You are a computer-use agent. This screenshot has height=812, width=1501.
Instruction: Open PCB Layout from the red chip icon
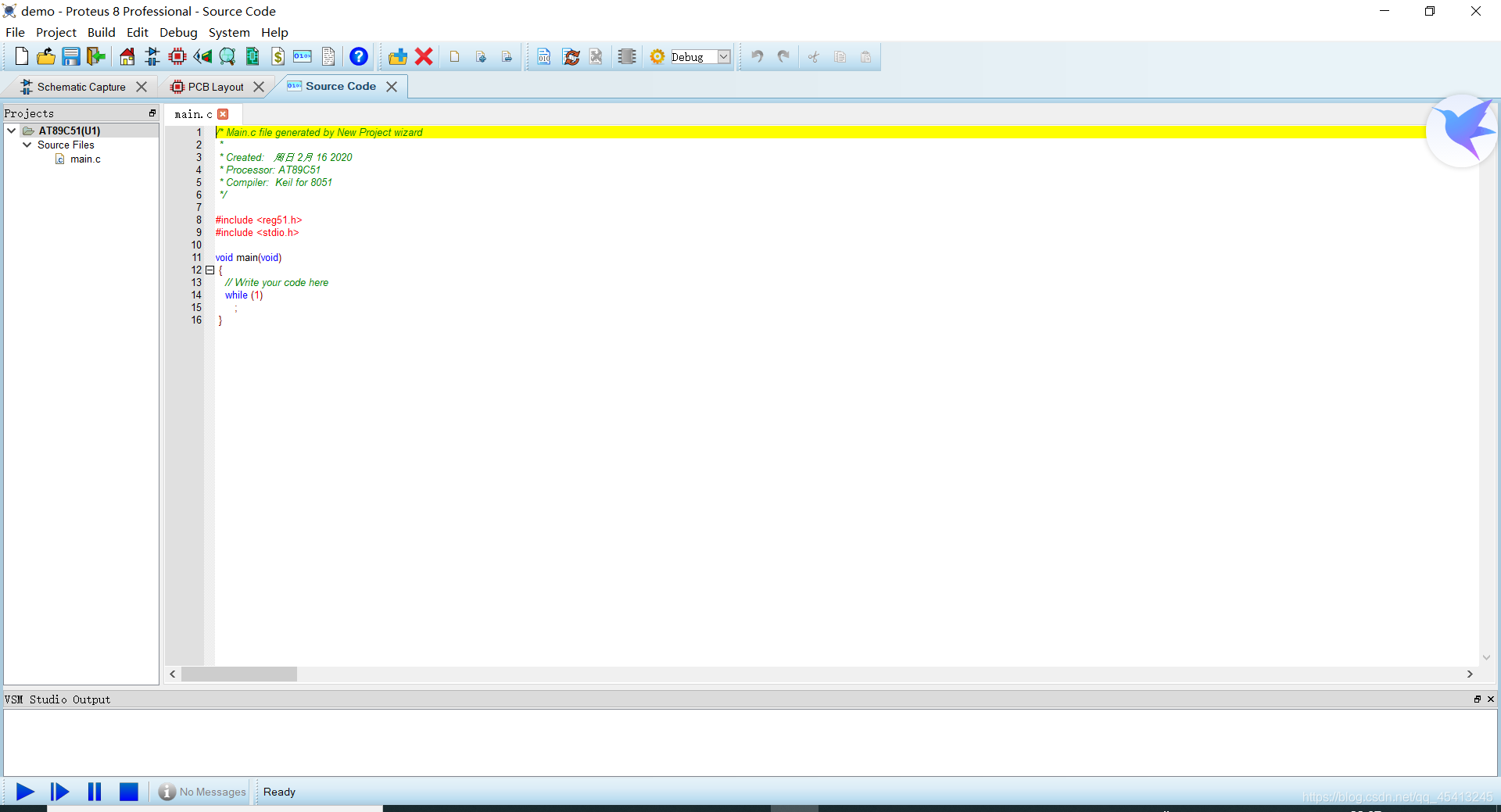pos(177,56)
